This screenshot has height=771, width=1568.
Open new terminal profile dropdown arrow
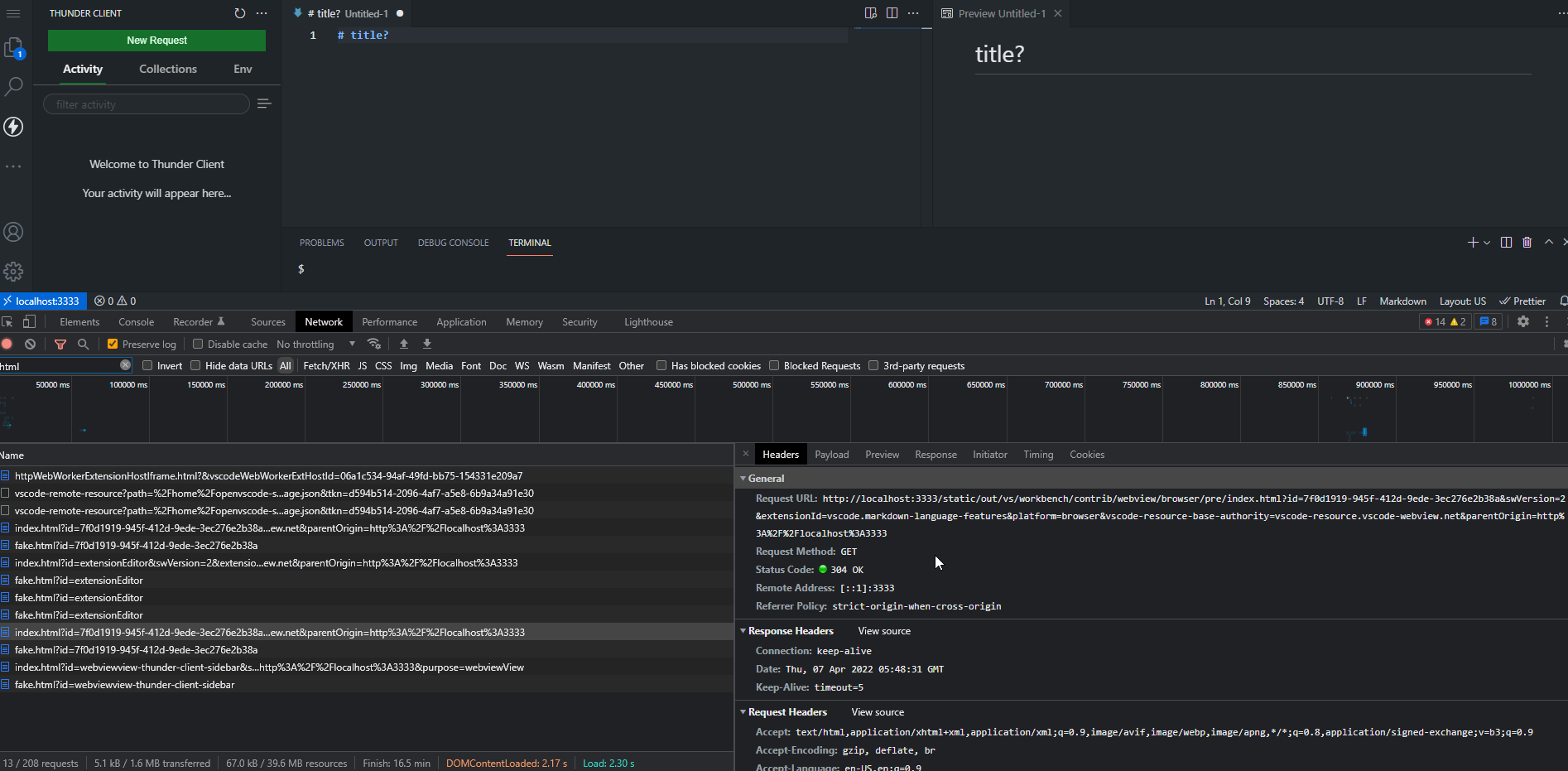[x=1487, y=243]
